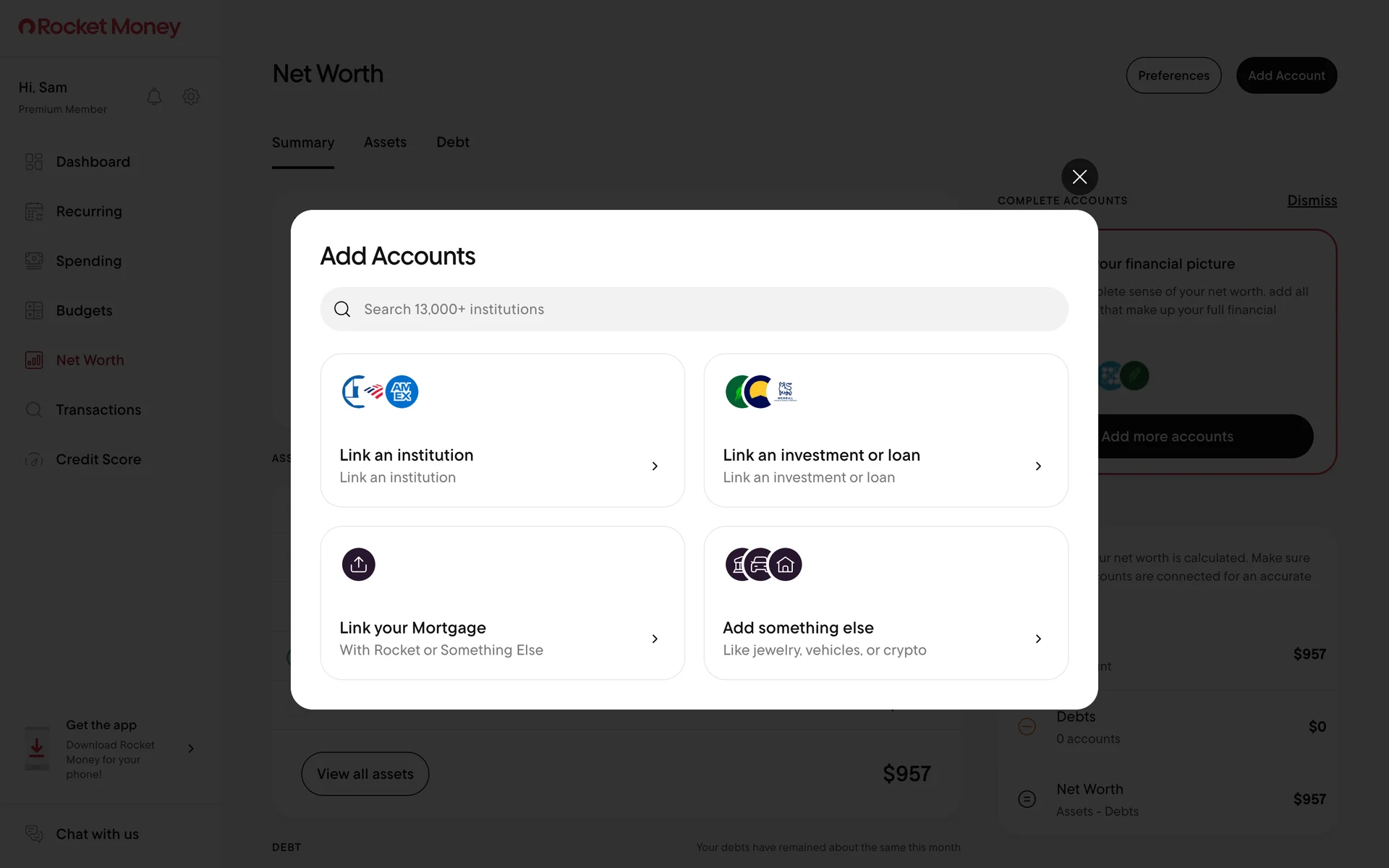Expand Link your Mortgage chevron
This screenshot has height=868, width=1389.
tap(655, 639)
